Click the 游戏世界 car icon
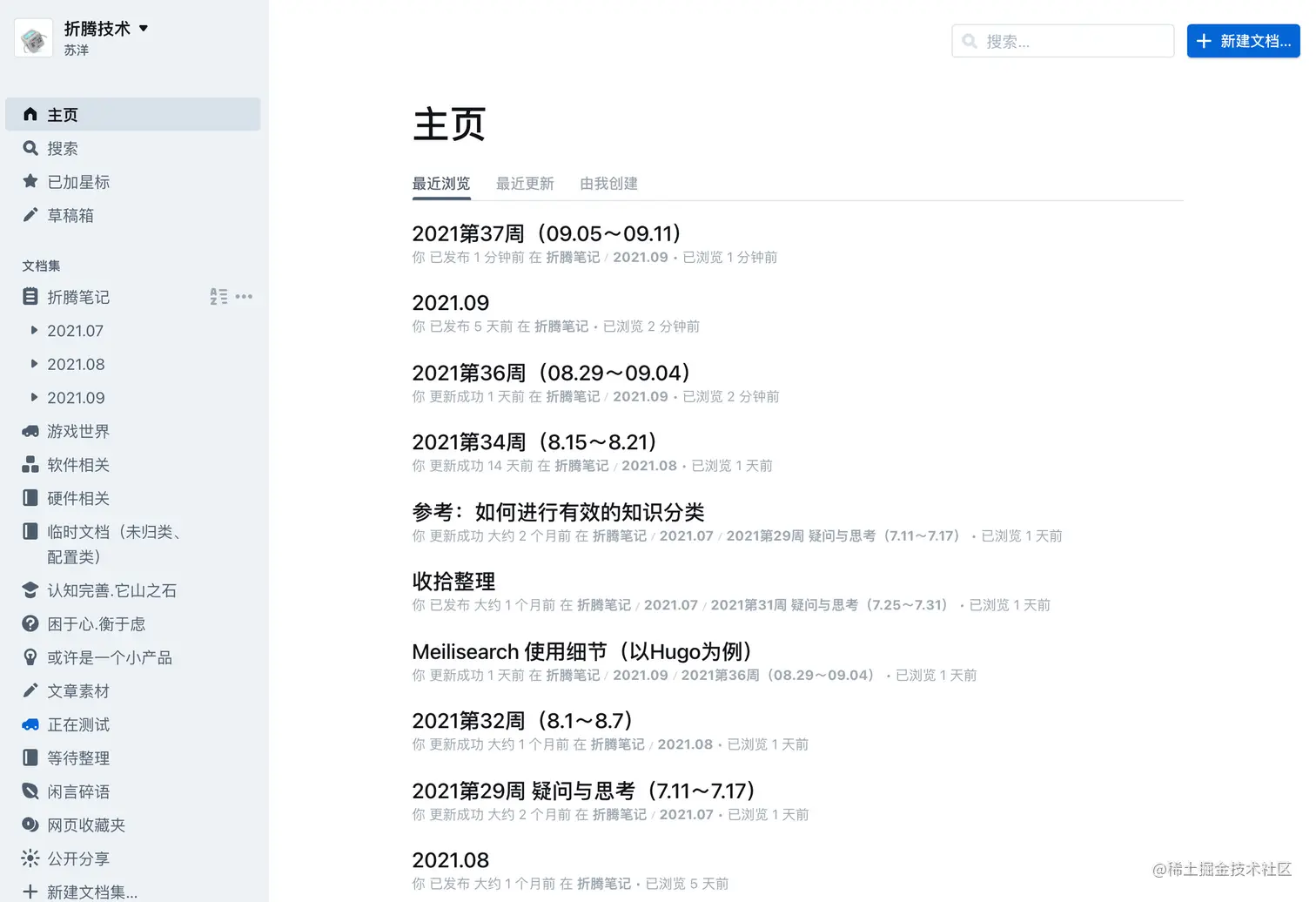This screenshot has width=1316, height=902. point(30,431)
